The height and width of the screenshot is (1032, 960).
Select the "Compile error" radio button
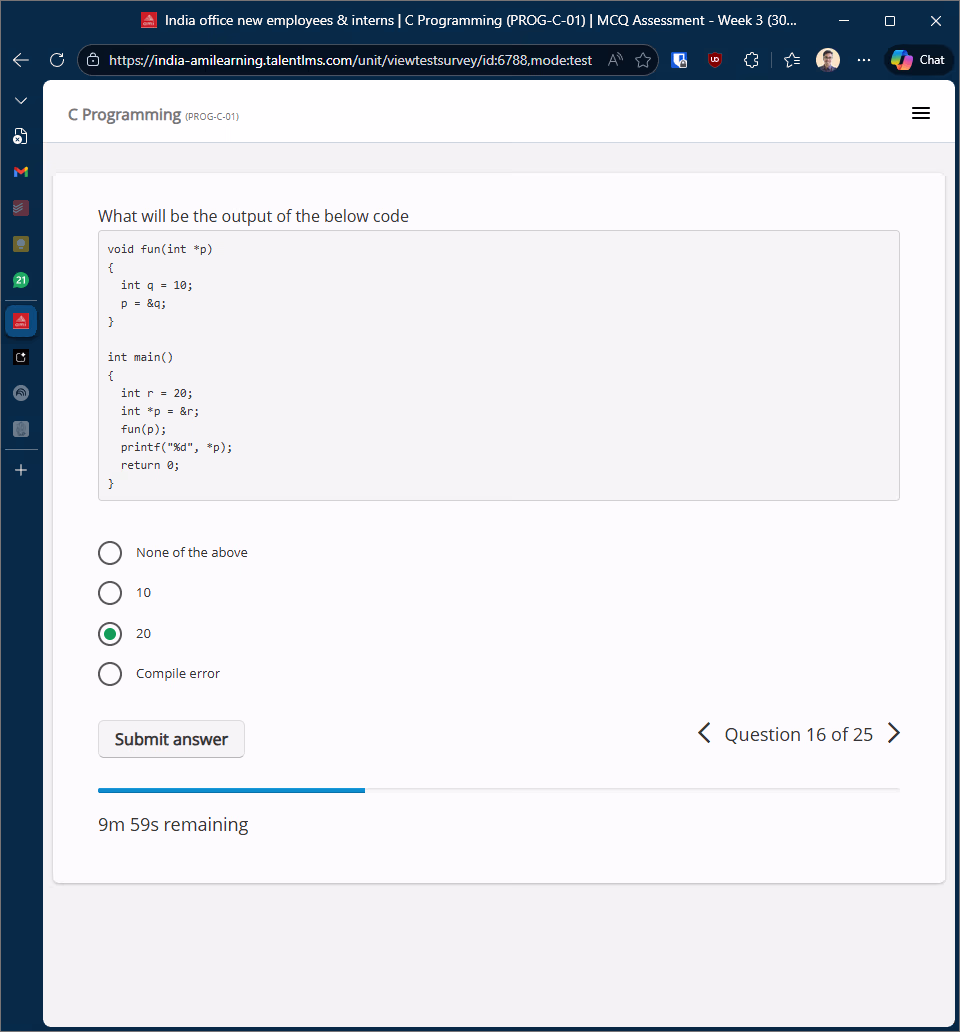tap(110, 674)
